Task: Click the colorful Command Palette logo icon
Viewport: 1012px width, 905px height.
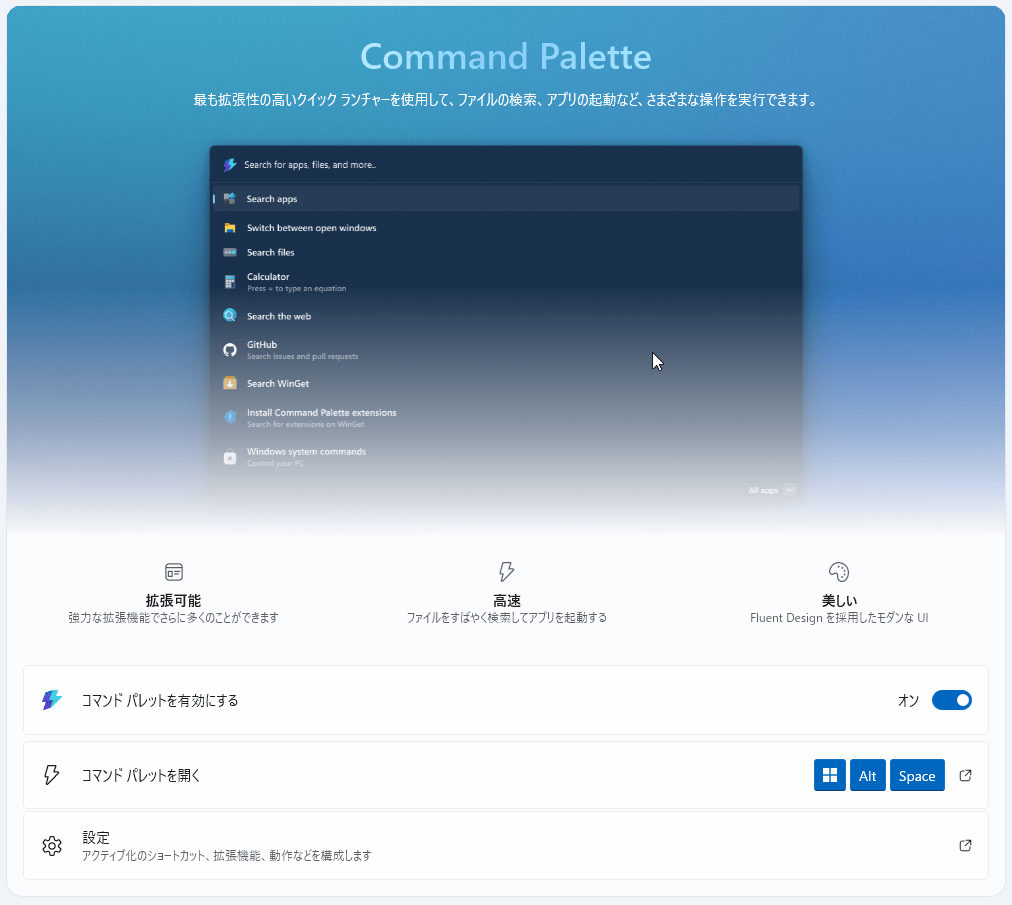Action: [52, 700]
